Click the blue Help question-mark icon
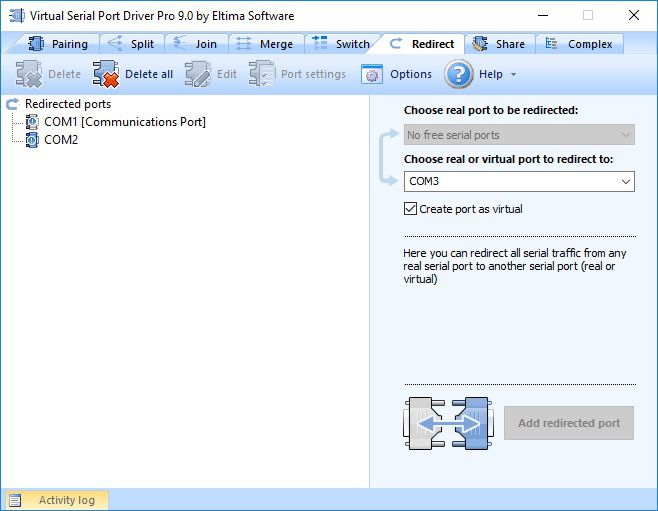 (x=459, y=74)
